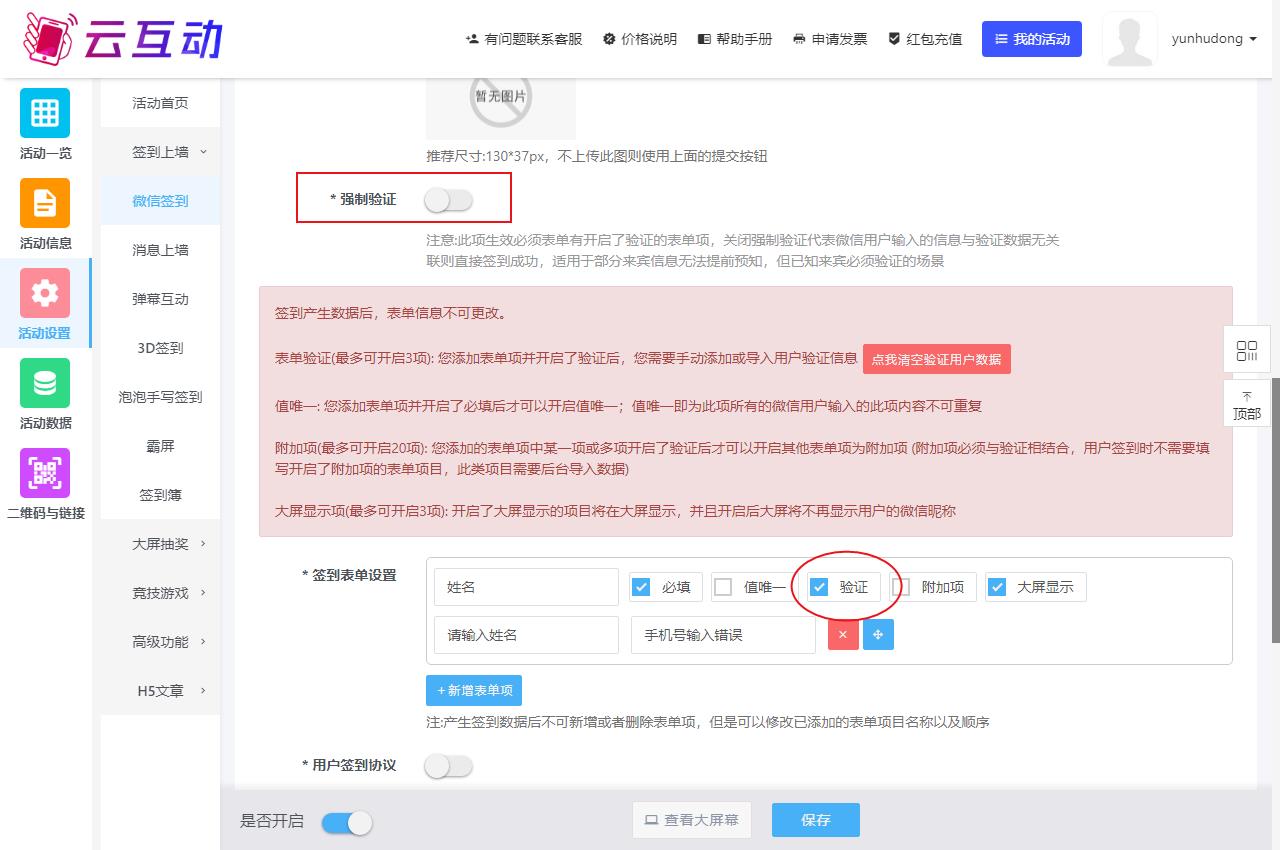The width and height of the screenshot is (1280, 850).
Task: Click the 新增表单项 button
Action: coord(474,691)
